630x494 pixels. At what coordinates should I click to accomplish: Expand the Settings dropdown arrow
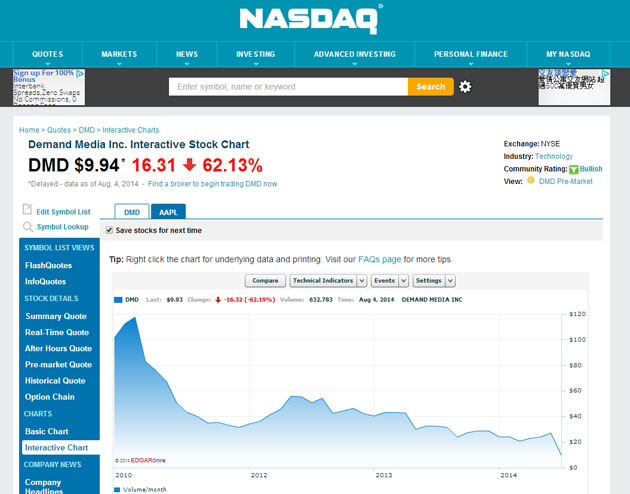point(450,281)
